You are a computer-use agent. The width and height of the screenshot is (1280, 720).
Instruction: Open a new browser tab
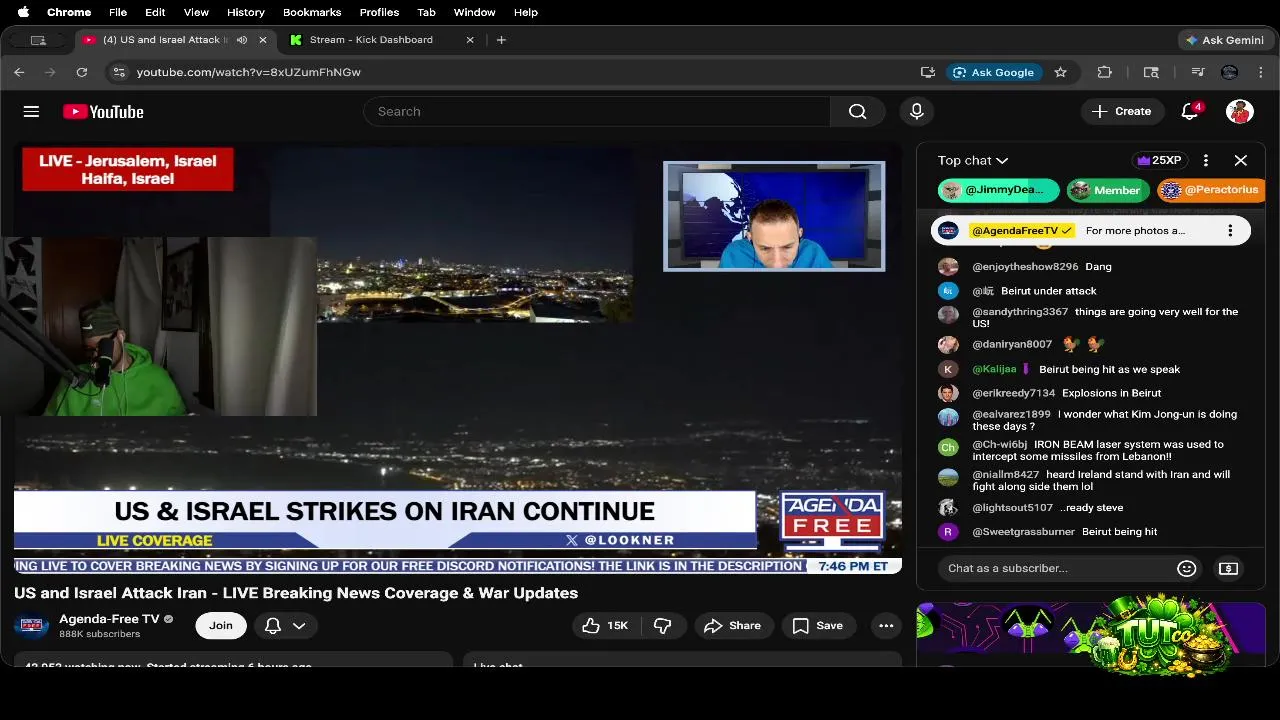(501, 40)
